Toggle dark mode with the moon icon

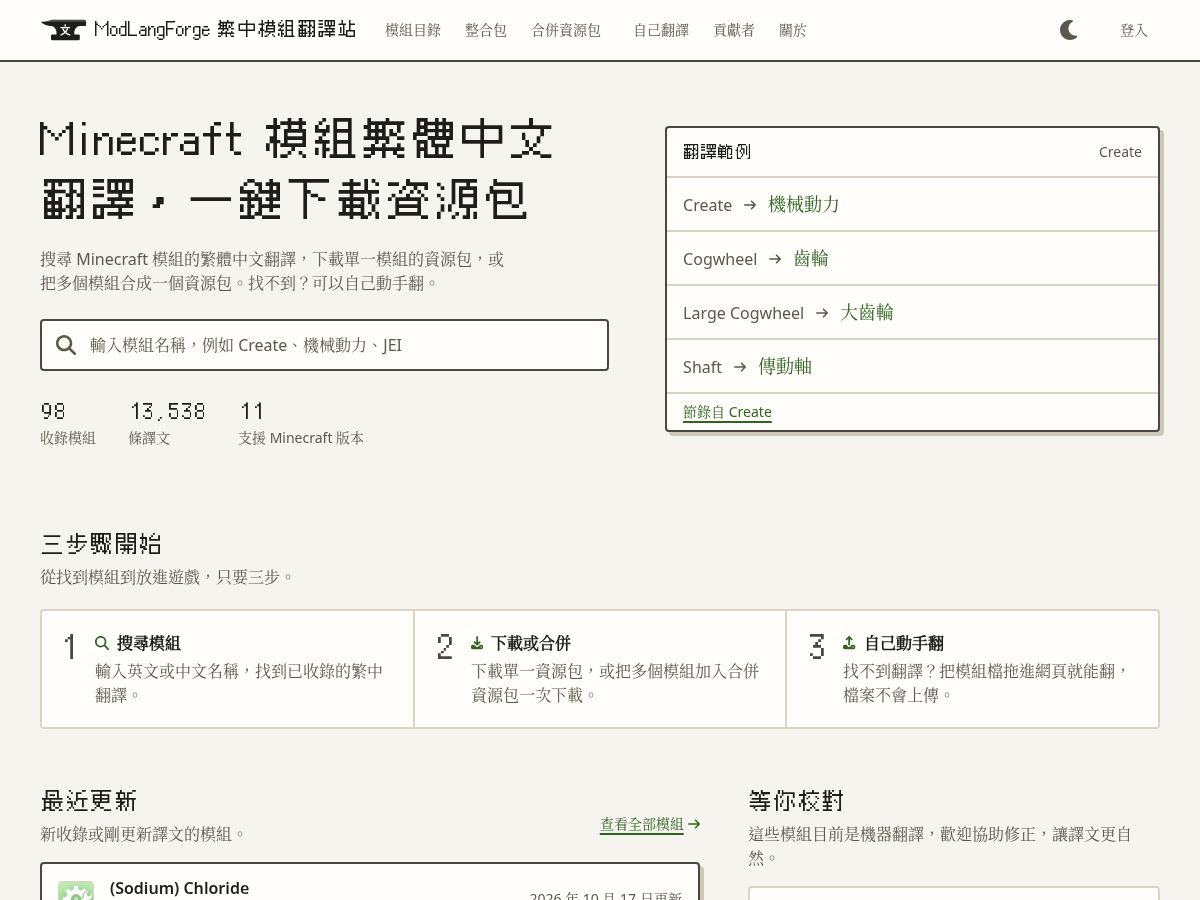click(1069, 30)
